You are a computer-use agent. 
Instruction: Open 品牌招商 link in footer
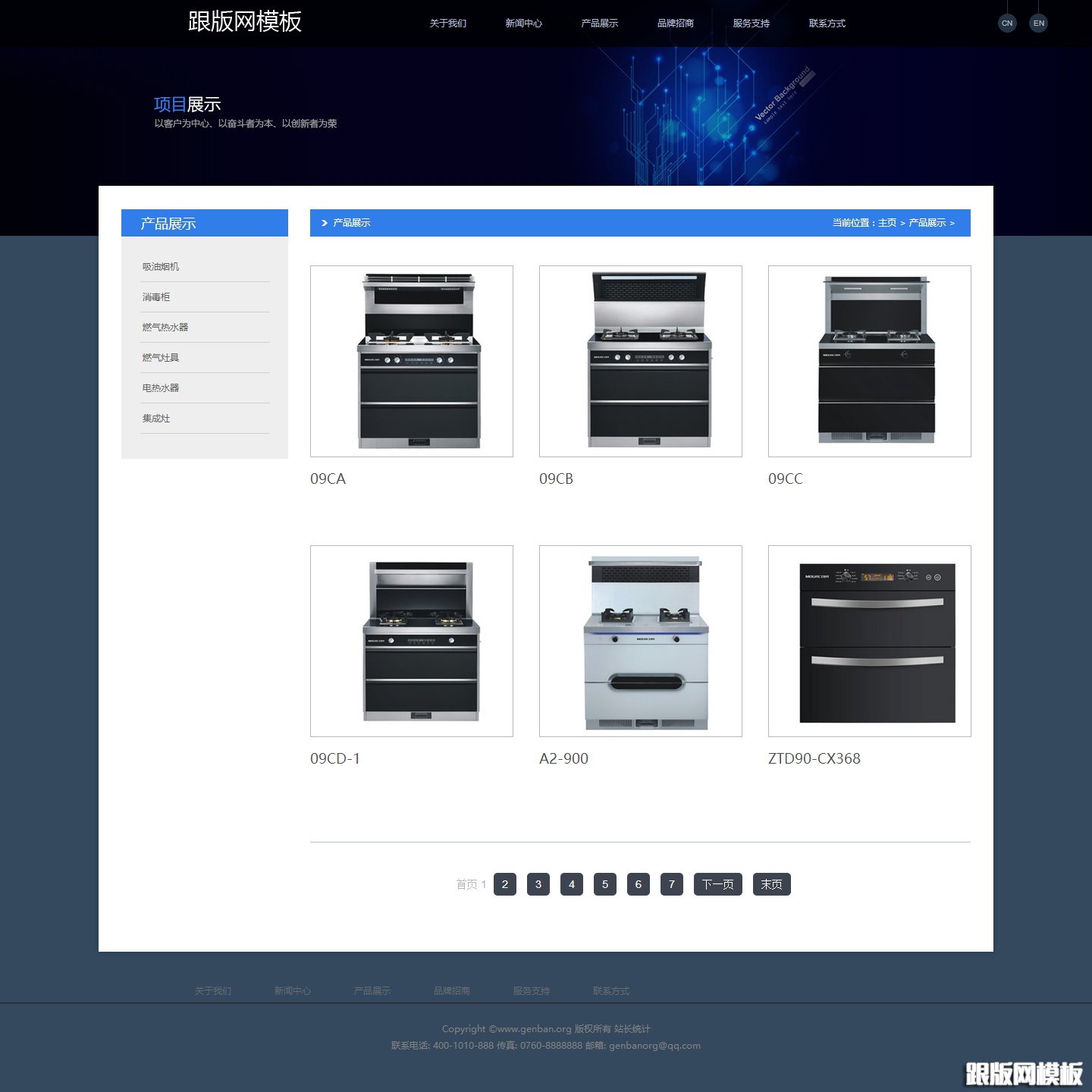tap(452, 991)
